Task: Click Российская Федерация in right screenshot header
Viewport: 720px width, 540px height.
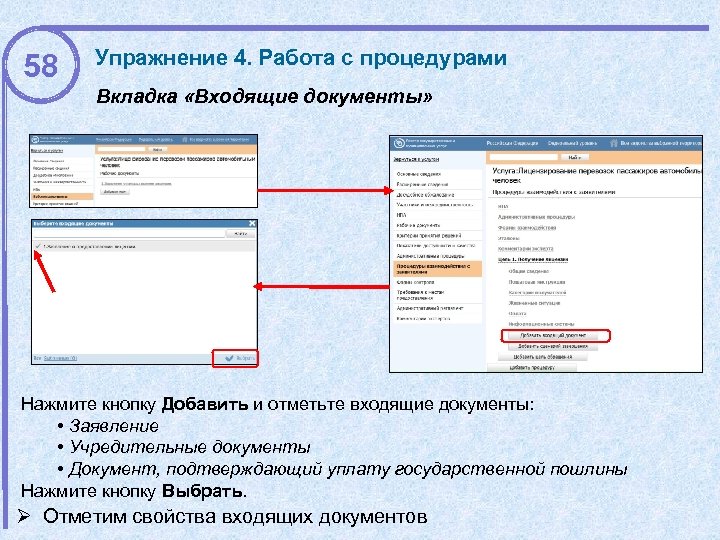Action: click(x=512, y=143)
